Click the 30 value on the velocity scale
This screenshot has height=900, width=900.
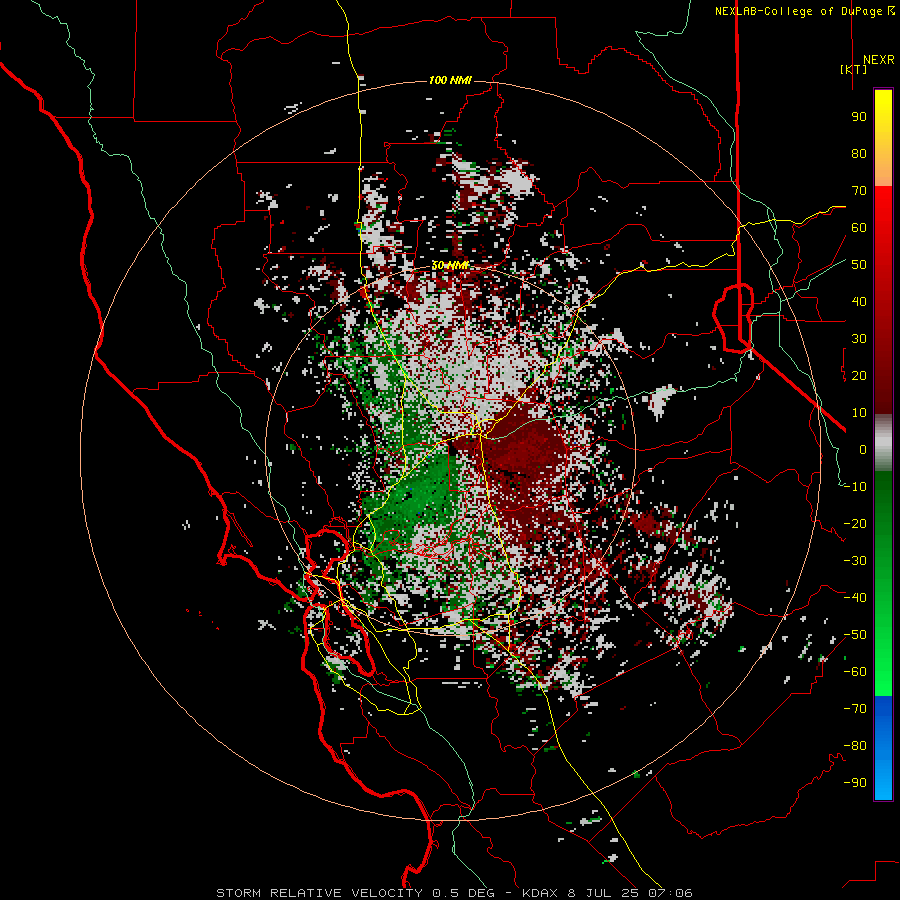tap(859, 339)
